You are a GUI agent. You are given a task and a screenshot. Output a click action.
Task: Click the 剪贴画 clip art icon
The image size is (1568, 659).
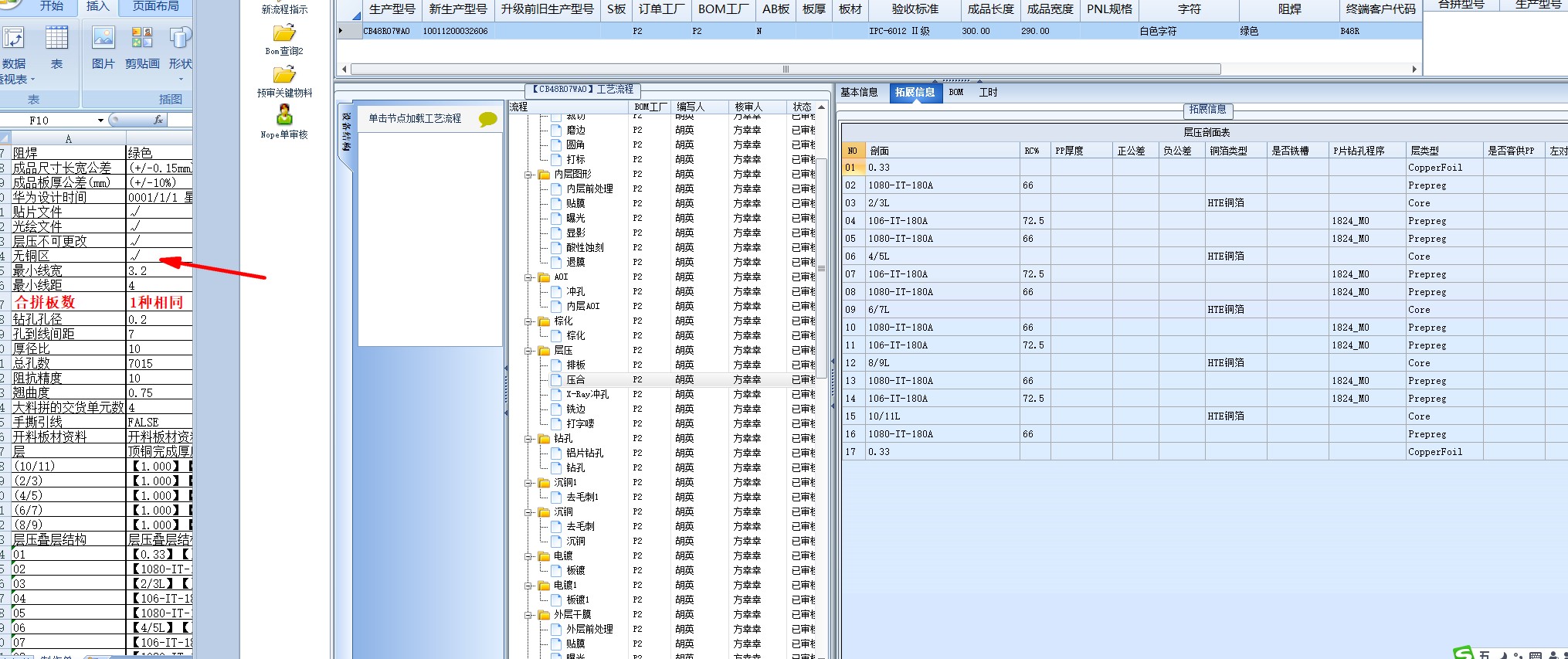pyautogui.click(x=142, y=39)
